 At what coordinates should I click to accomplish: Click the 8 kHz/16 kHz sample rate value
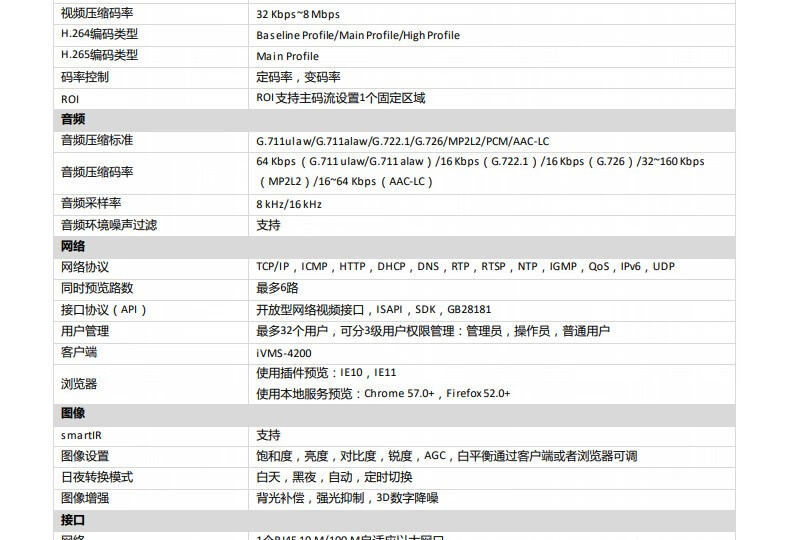[289, 205]
